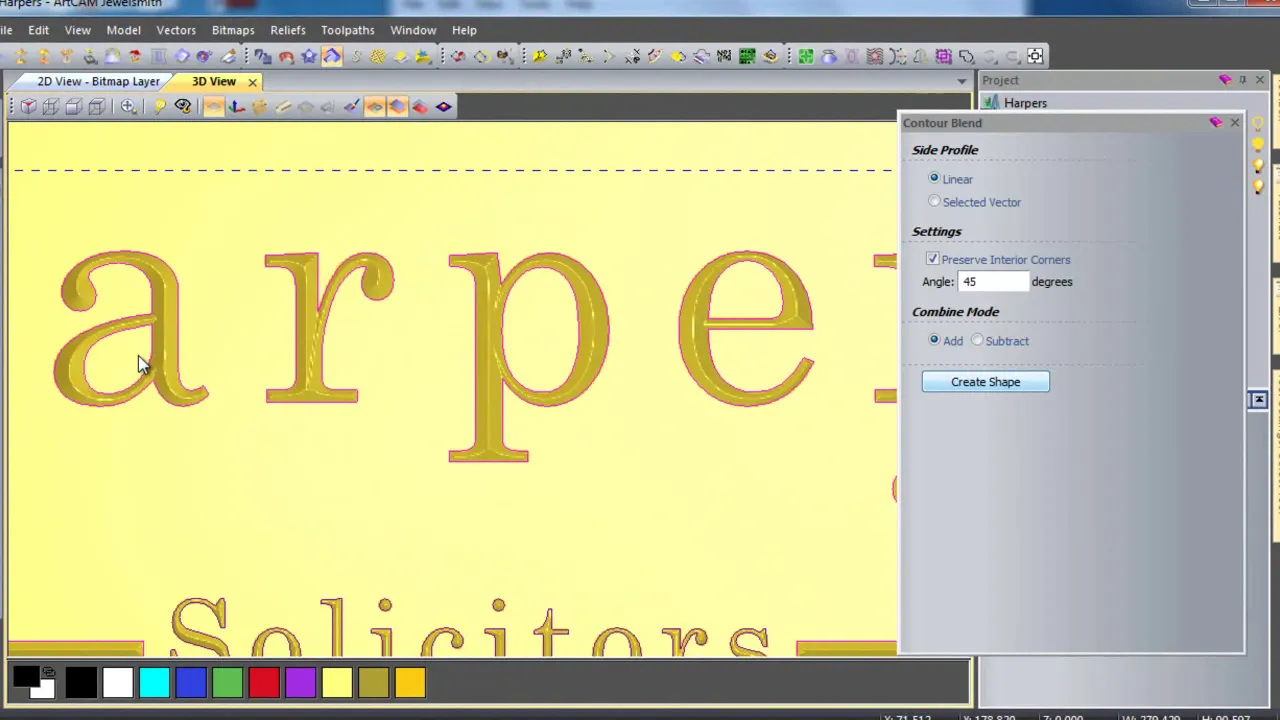Click the Angle degrees input field
The height and width of the screenshot is (720, 1280).
993,282
